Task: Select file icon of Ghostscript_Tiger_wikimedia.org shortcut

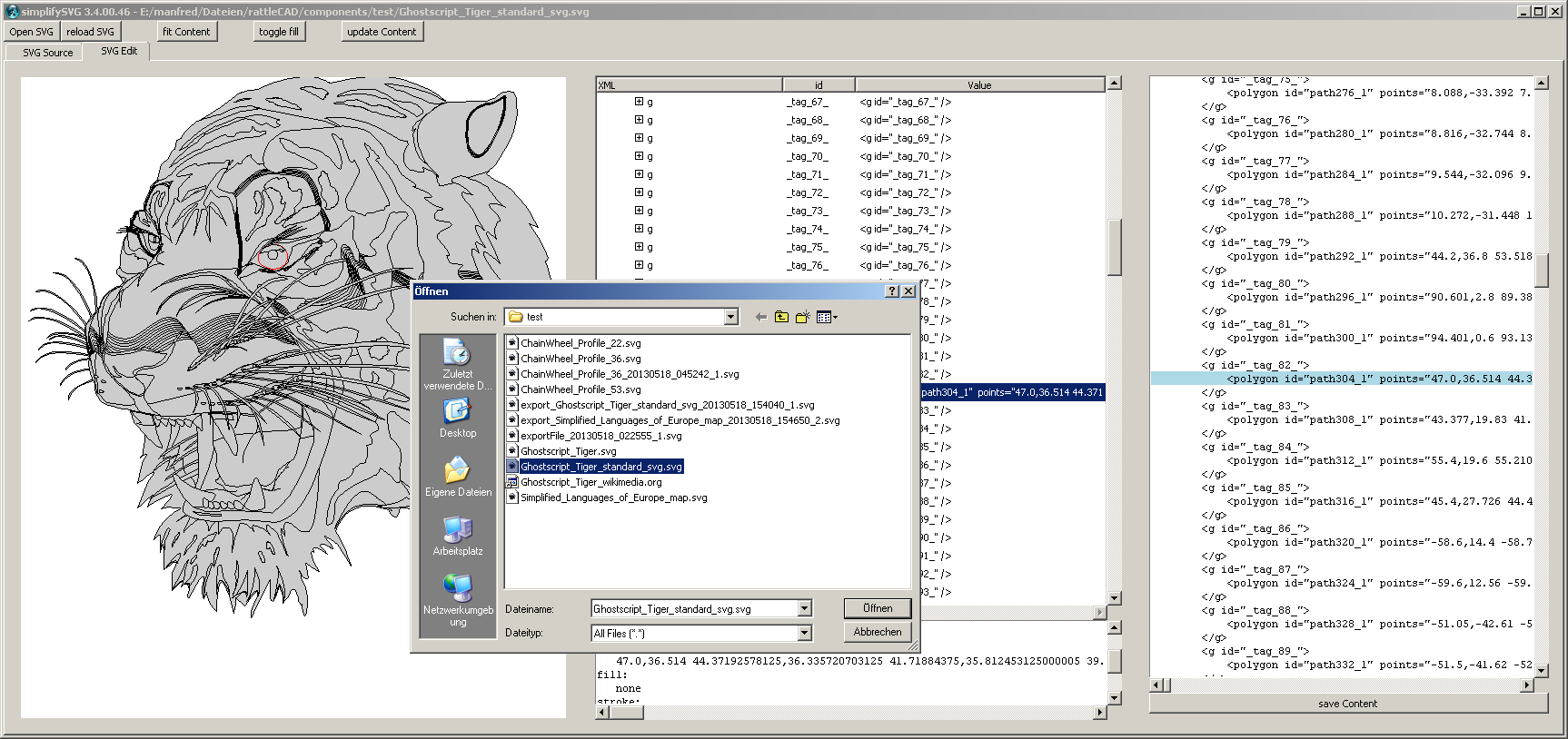Action: click(x=512, y=482)
